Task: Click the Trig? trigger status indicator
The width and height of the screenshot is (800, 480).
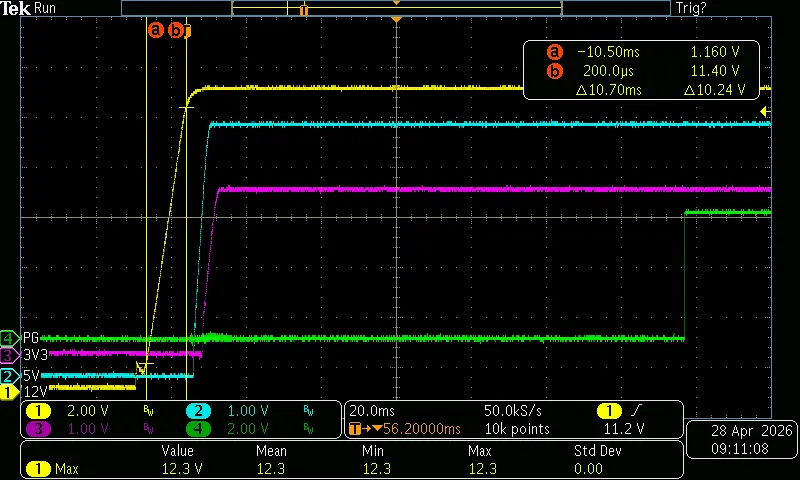Action: [x=691, y=8]
